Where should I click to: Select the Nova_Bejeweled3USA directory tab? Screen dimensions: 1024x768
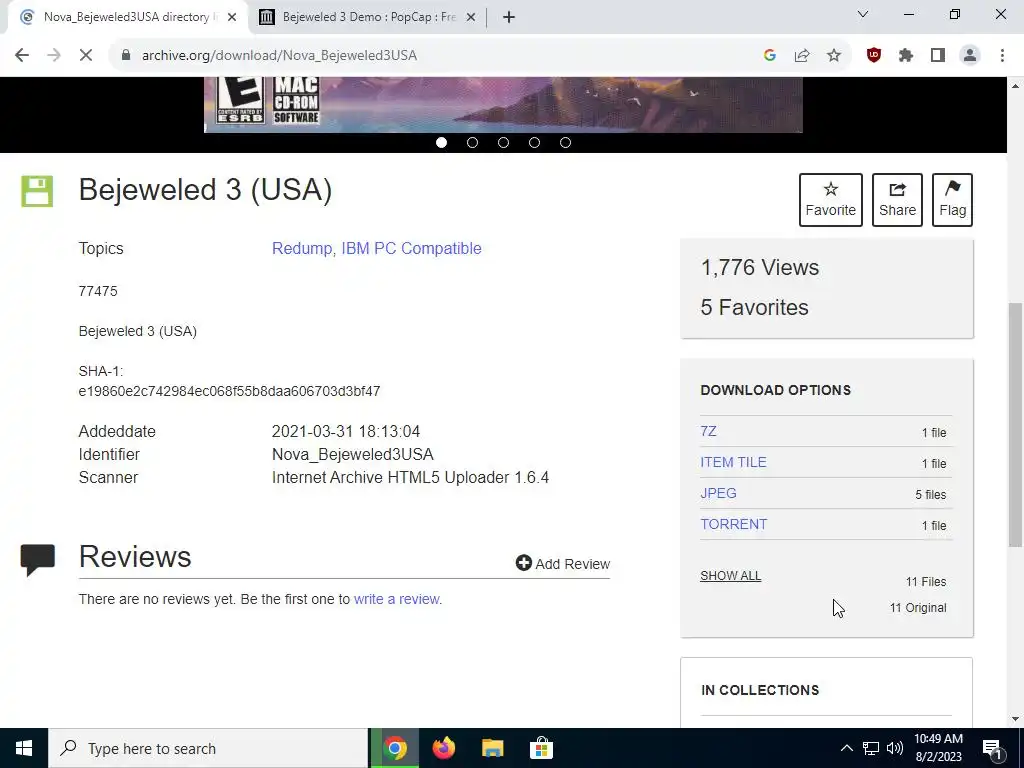(127, 17)
